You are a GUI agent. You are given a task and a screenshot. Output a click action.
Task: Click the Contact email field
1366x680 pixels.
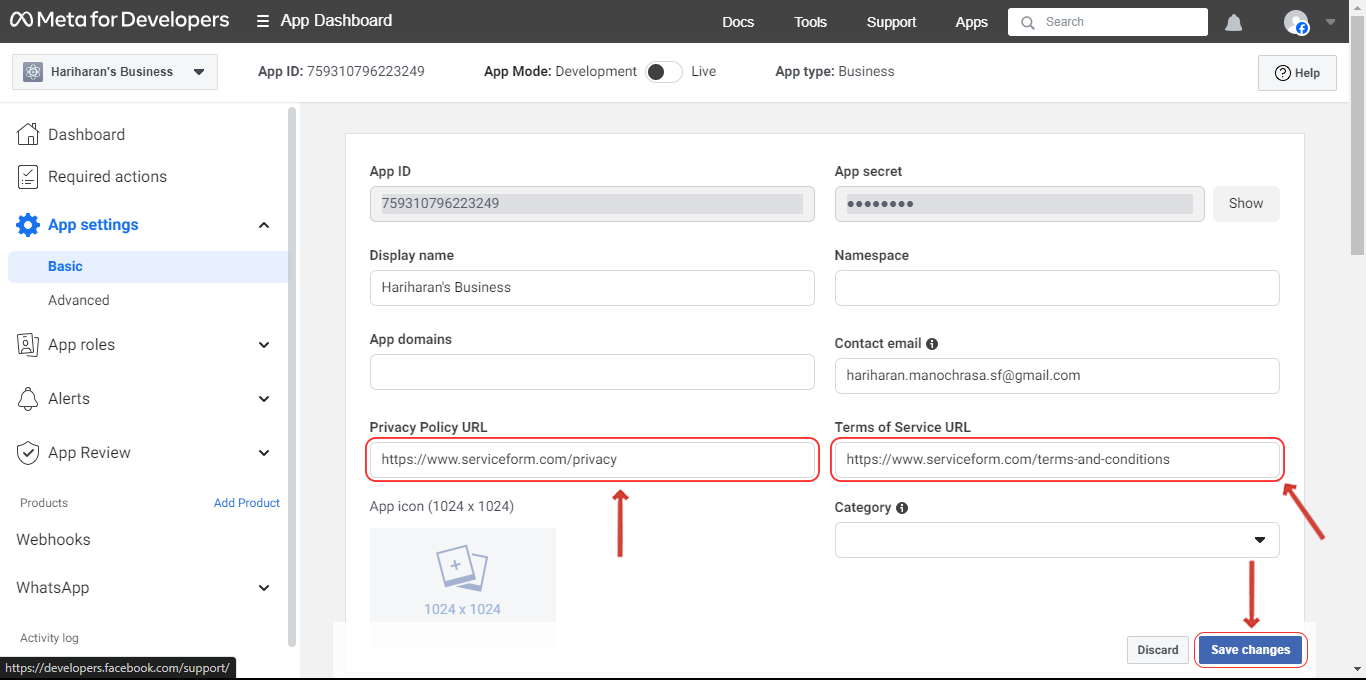(x=1057, y=376)
